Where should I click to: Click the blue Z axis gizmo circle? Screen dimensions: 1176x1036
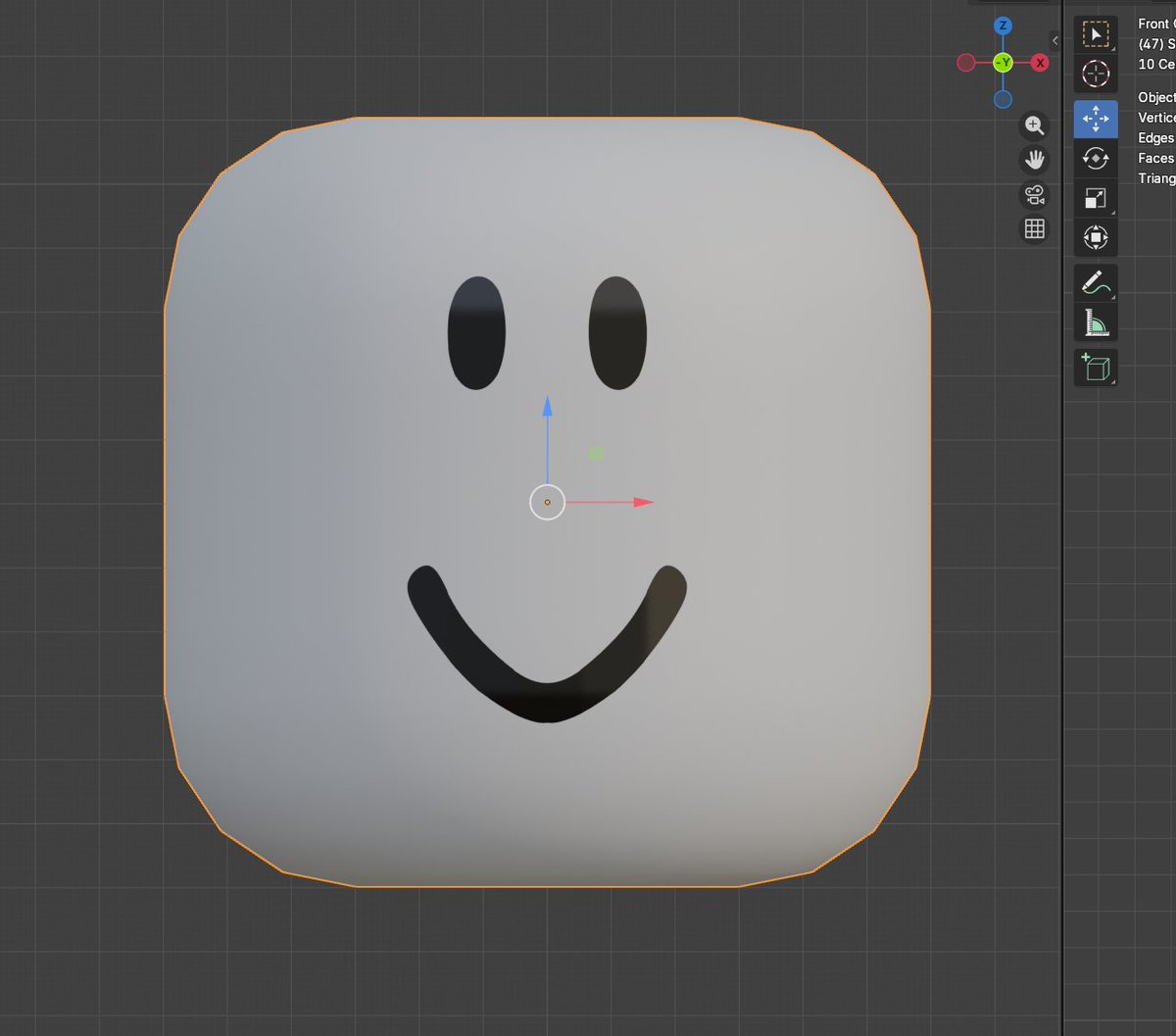[1003, 26]
